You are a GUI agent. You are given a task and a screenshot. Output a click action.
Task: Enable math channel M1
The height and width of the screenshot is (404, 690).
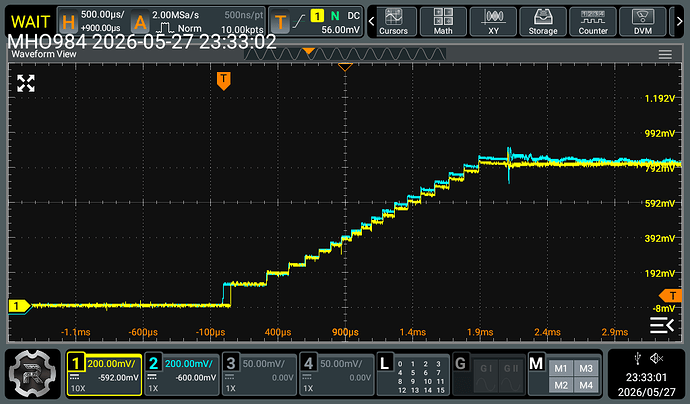[561, 368]
